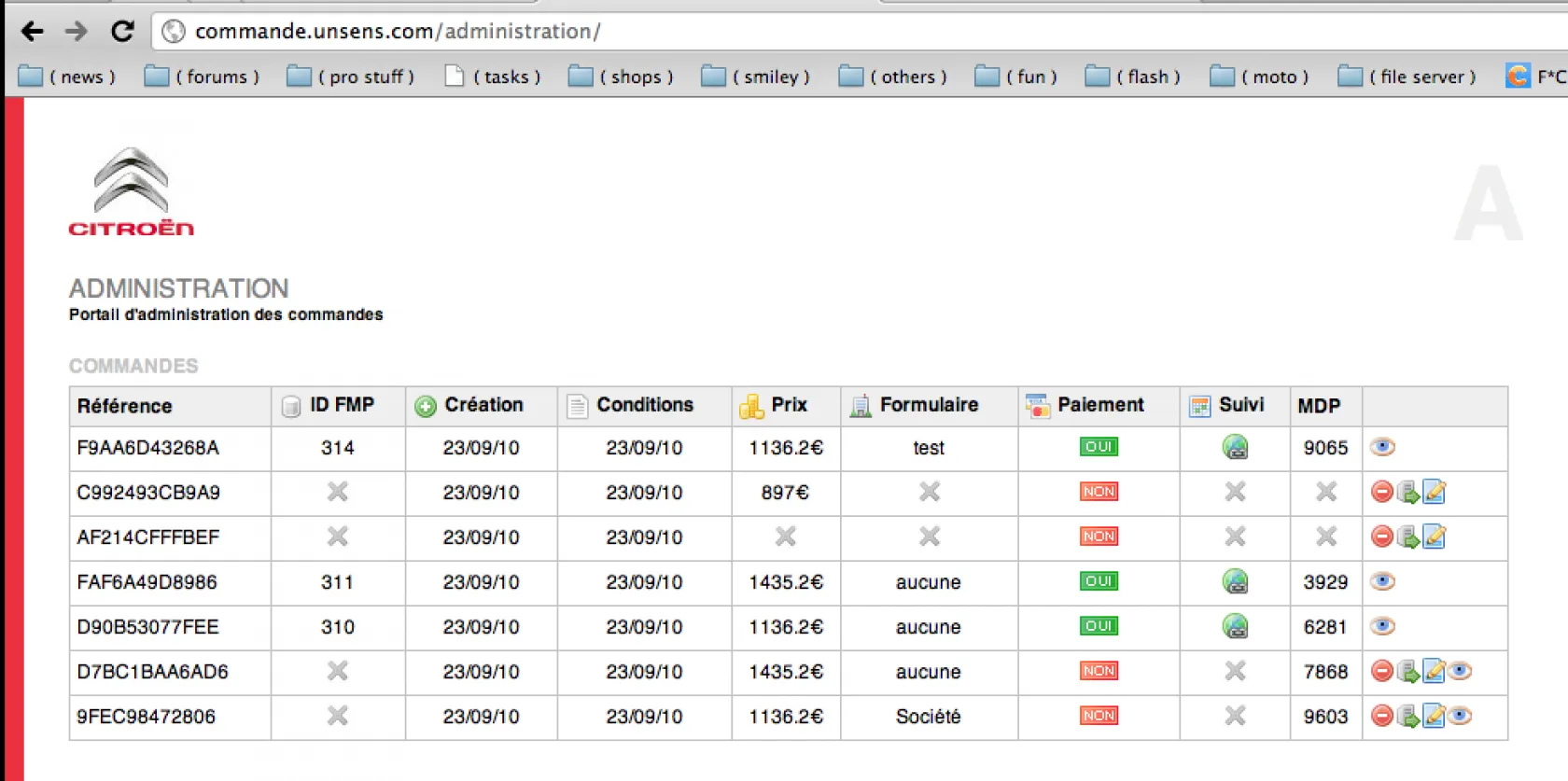Image resolution: width=1568 pixels, height=781 pixels.
Task: Click eye icon for order D7BC1BAA6AD6
Action: pos(1461,671)
